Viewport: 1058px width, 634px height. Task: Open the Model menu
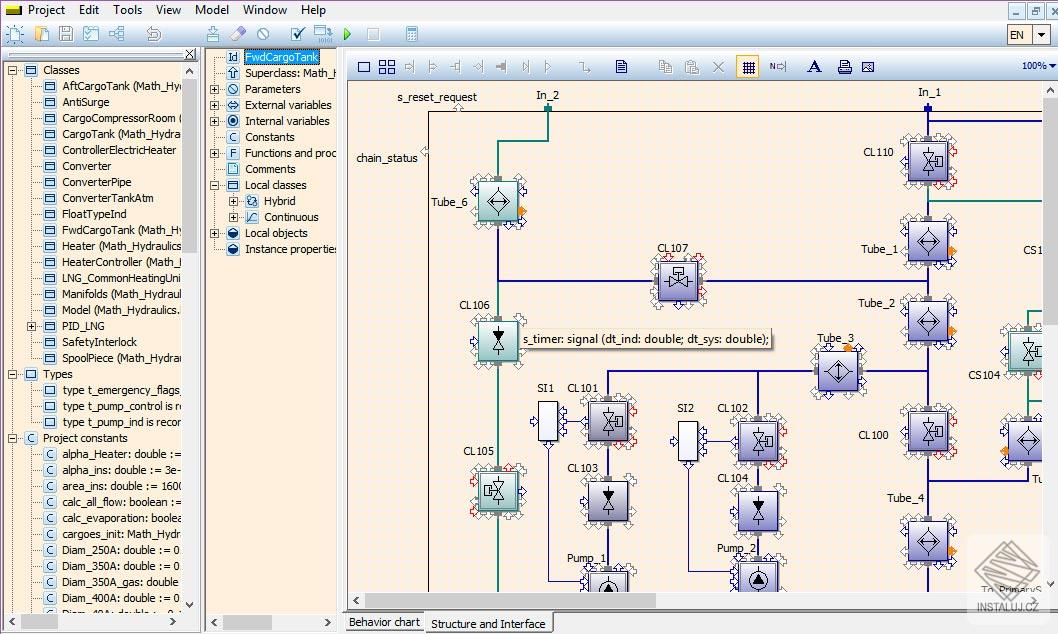pyautogui.click(x=212, y=10)
